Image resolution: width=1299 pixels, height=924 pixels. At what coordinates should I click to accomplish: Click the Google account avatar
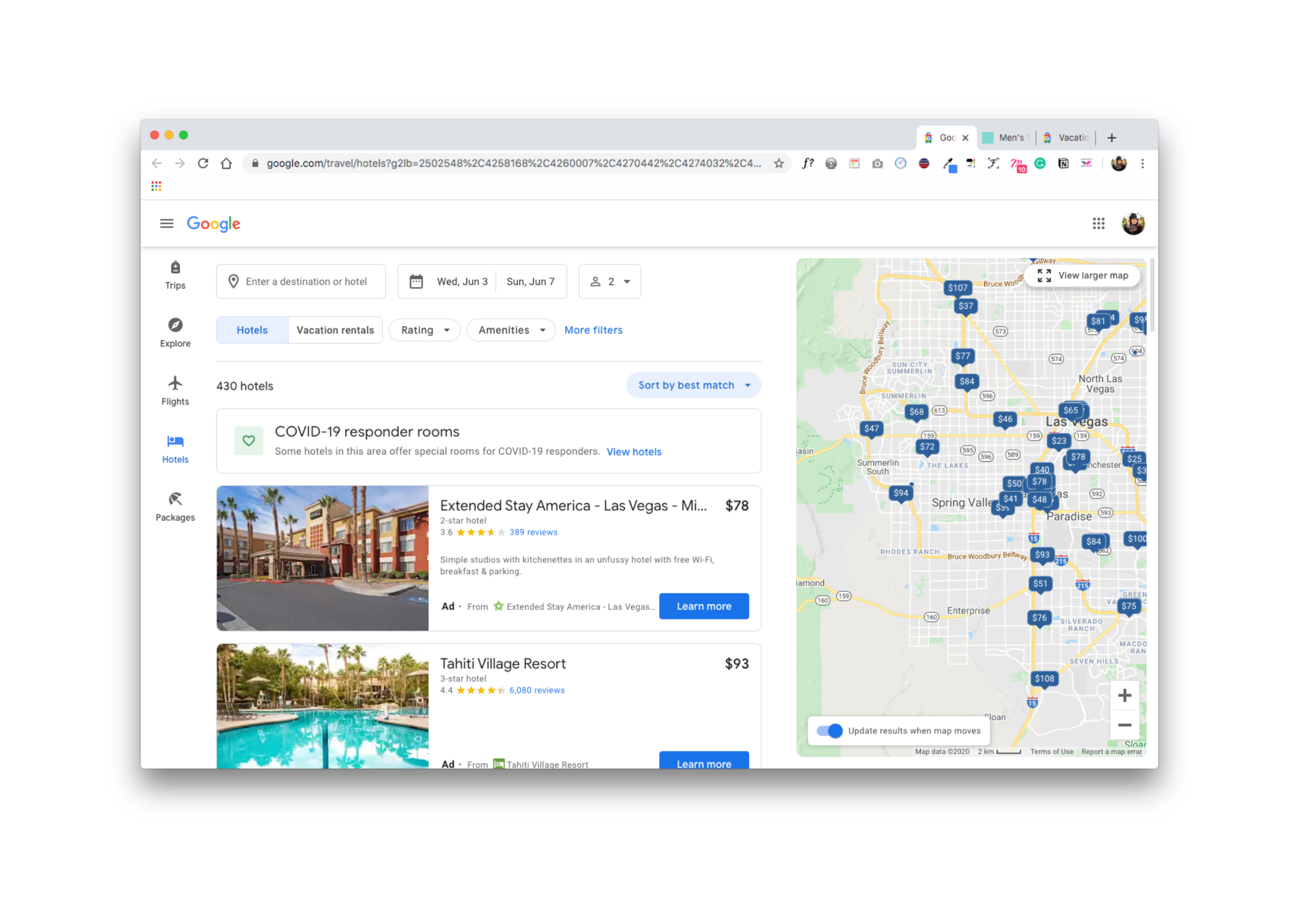point(1132,223)
